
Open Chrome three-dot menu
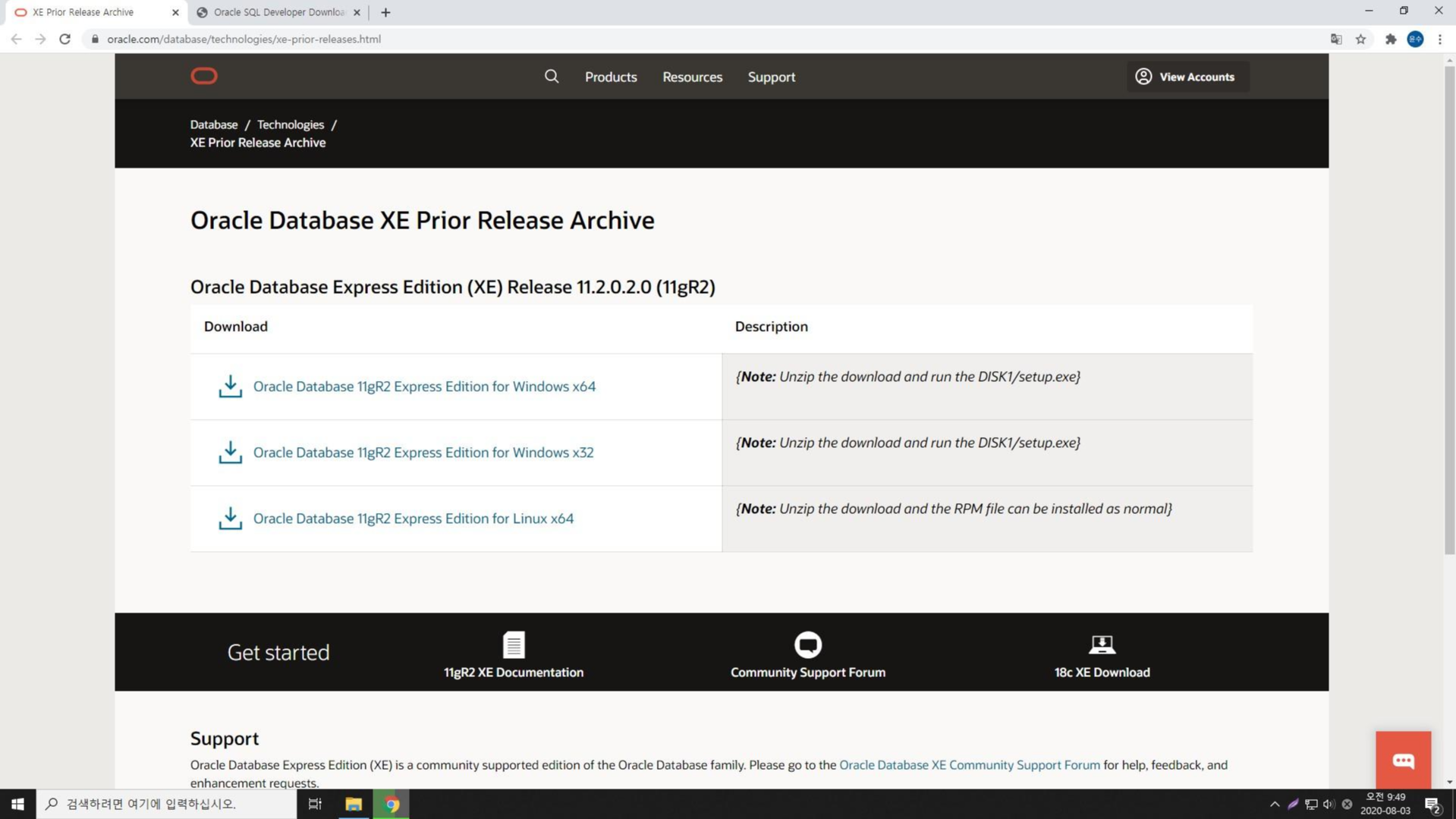pyautogui.click(x=1439, y=39)
